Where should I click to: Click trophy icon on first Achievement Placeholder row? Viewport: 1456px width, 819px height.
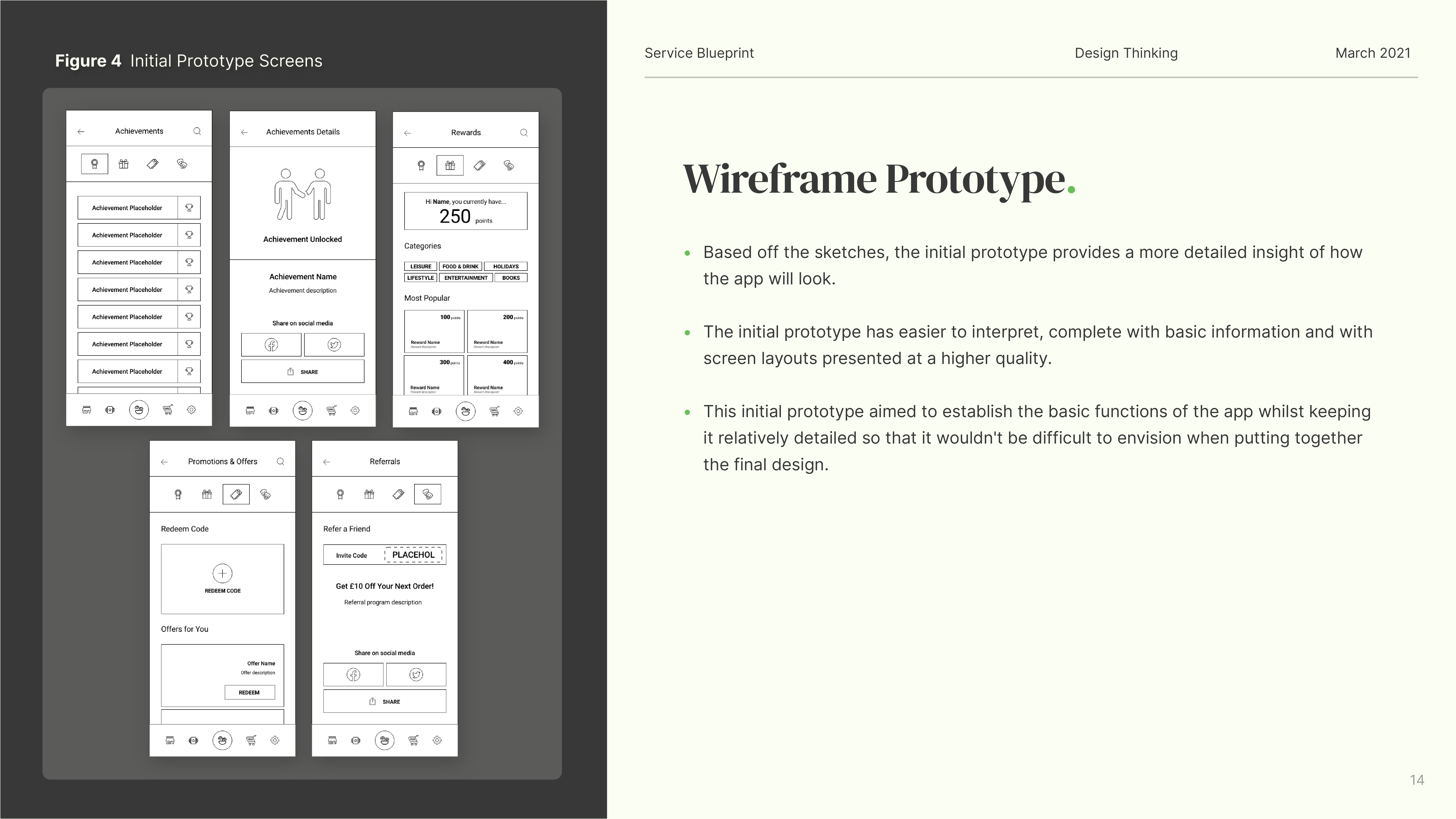point(189,208)
